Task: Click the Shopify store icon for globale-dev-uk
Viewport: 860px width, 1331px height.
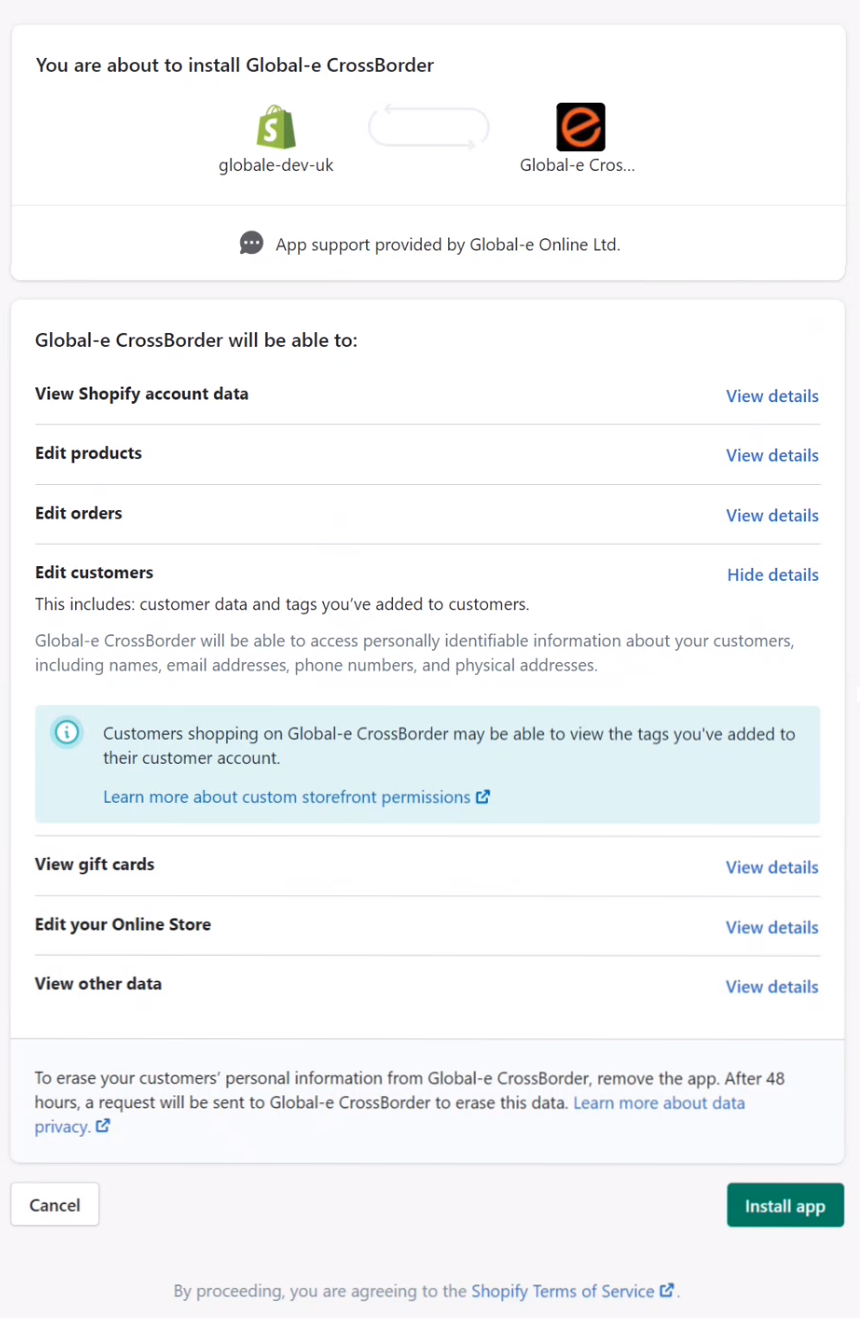Action: [x=276, y=126]
